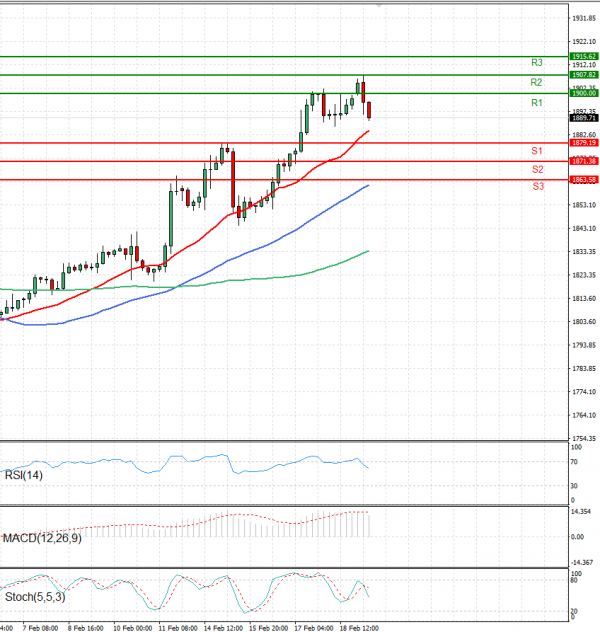Click the current price tag 1889.71
600x632 pixels.
(x=584, y=118)
